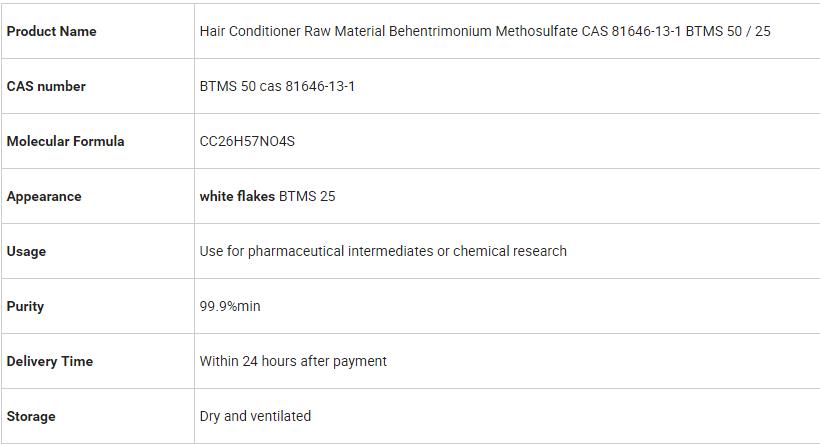Click the Usage row label
This screenshot has width=820, height=444.
[x=26, y=251]
